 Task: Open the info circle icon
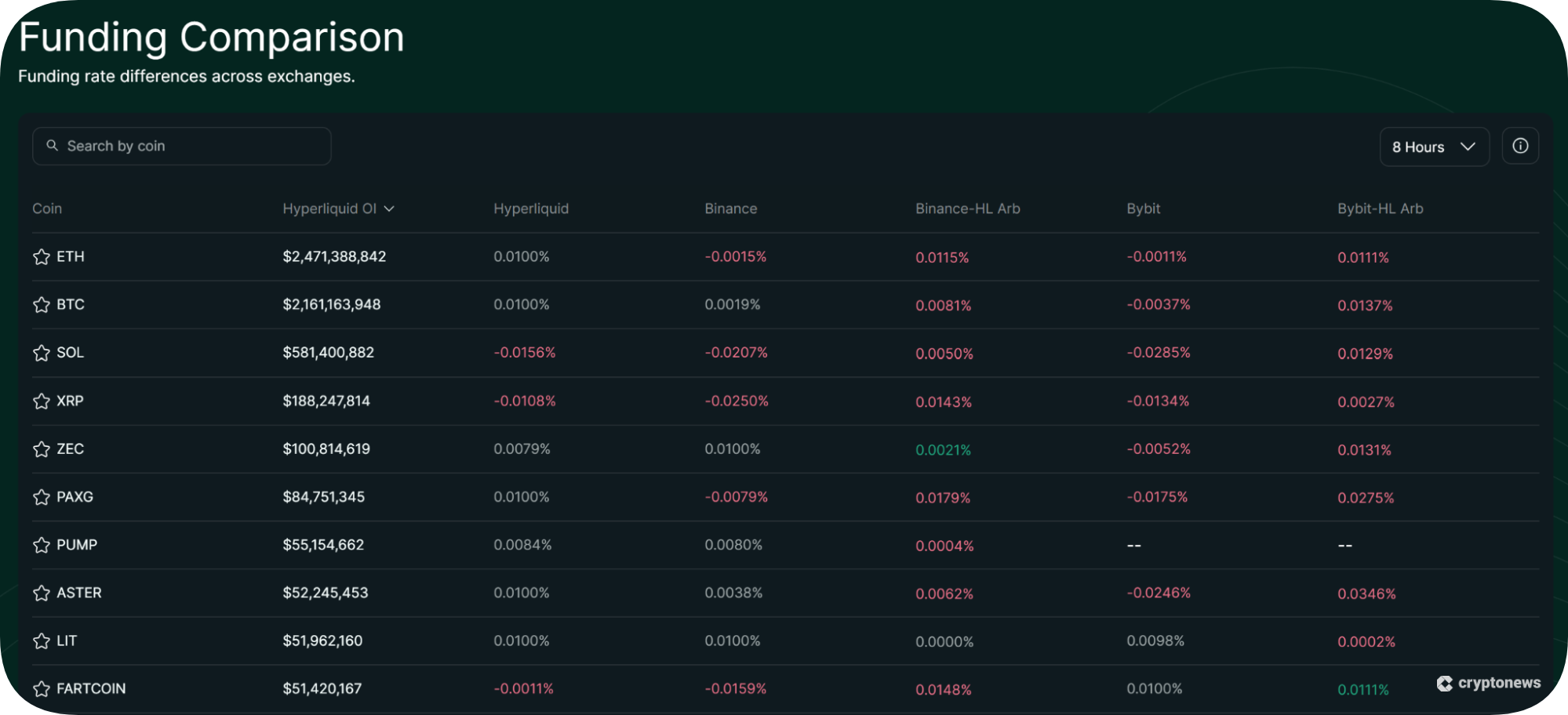click(1520, 146)
